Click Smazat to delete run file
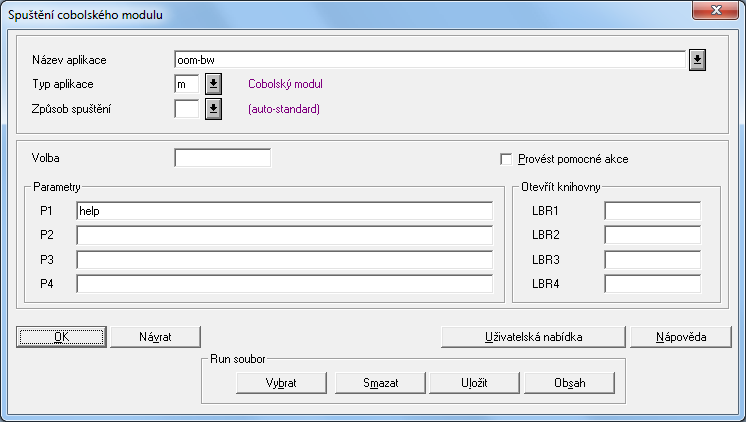Image resolution: width=746 pixels, height=422 pixels. click(380, 382)
